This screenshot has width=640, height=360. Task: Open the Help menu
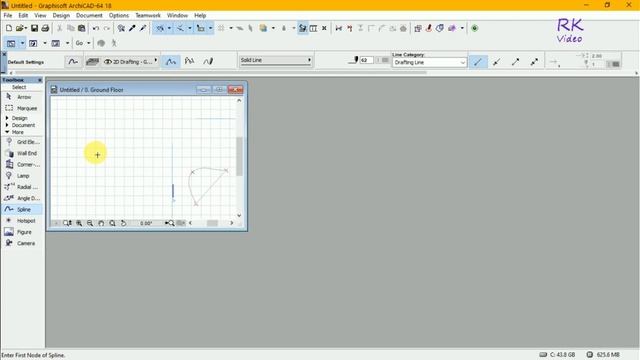(200, 16)
